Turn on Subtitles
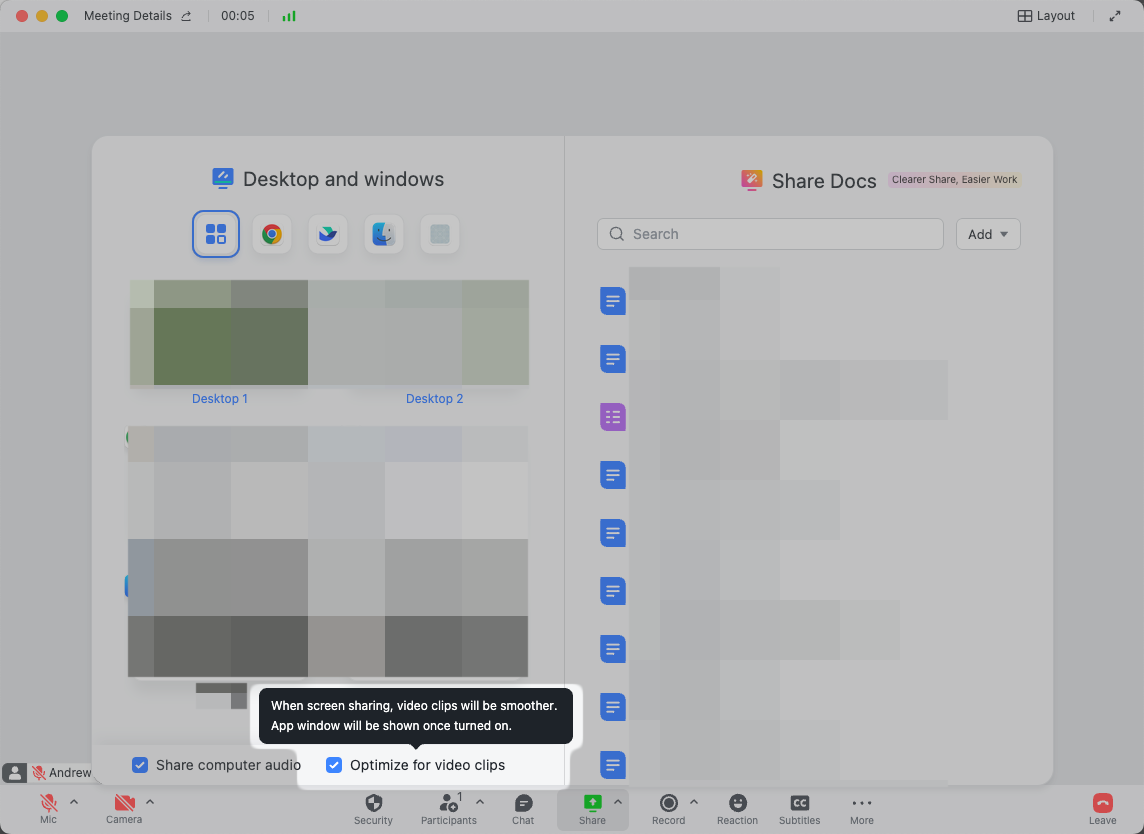The width and height of the screenshot is (1144, 834). [799, 808]
